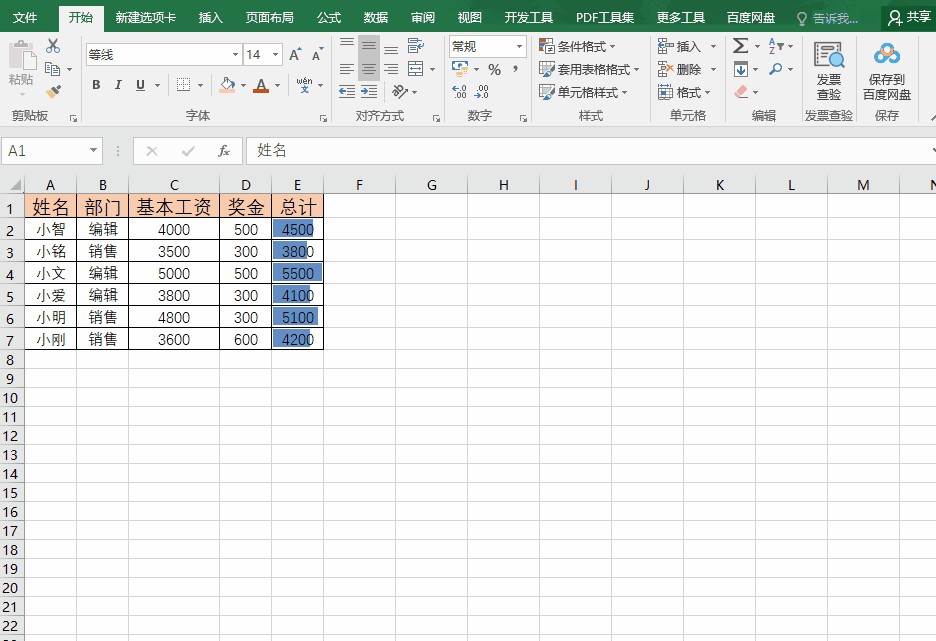The height and width of the screenshot is (641, 936).
Task: Open the invoice verification 发票查验 tool
Action: [x=829, y=71]
